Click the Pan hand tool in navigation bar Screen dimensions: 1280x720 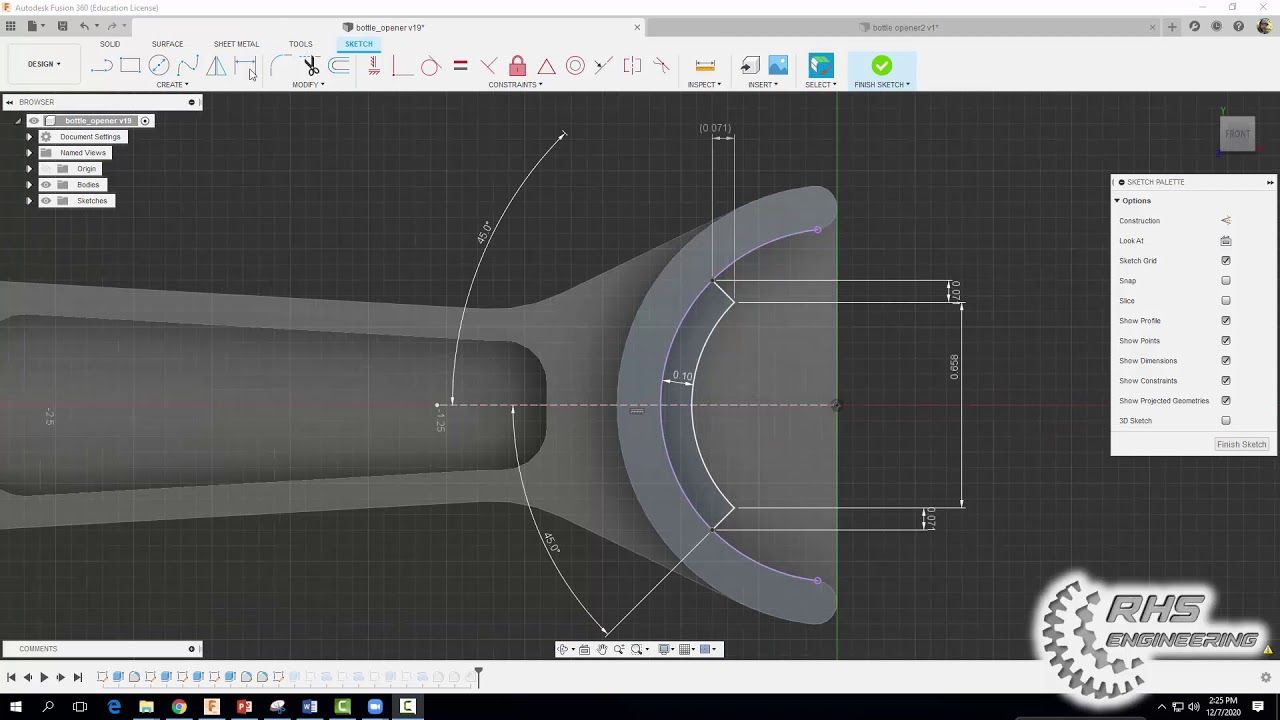(x=602, y=649)
